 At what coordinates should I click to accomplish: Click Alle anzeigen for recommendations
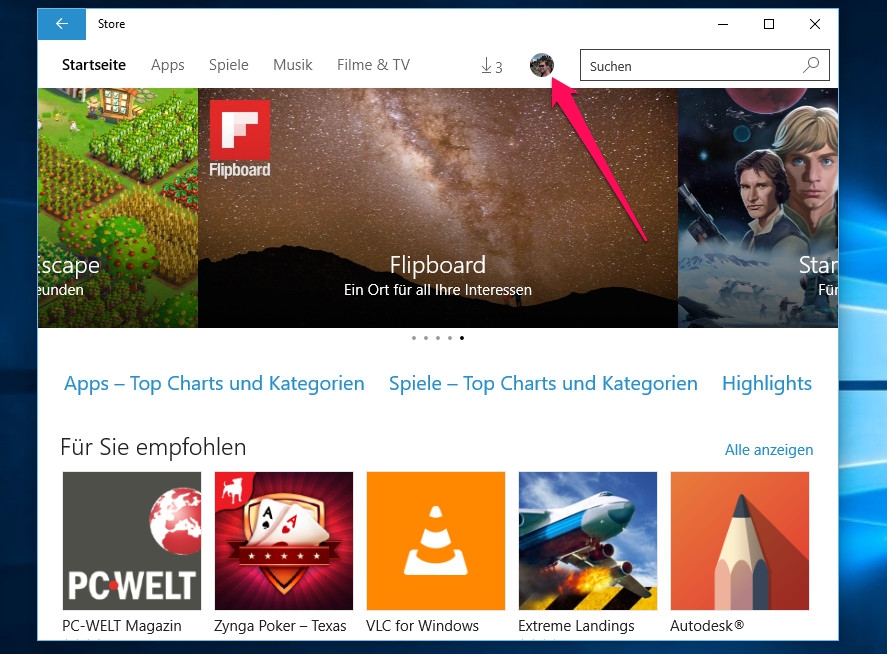(769, 450)
